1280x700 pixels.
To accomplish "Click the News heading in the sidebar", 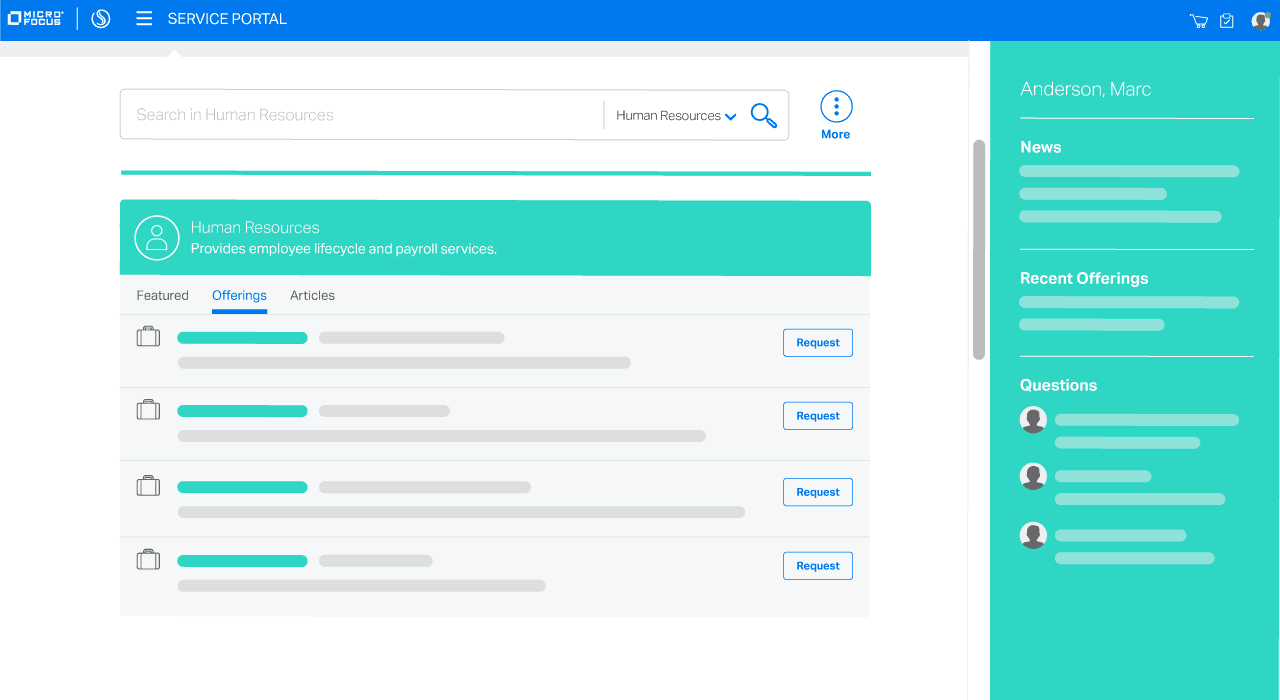I will [1040, 147].
